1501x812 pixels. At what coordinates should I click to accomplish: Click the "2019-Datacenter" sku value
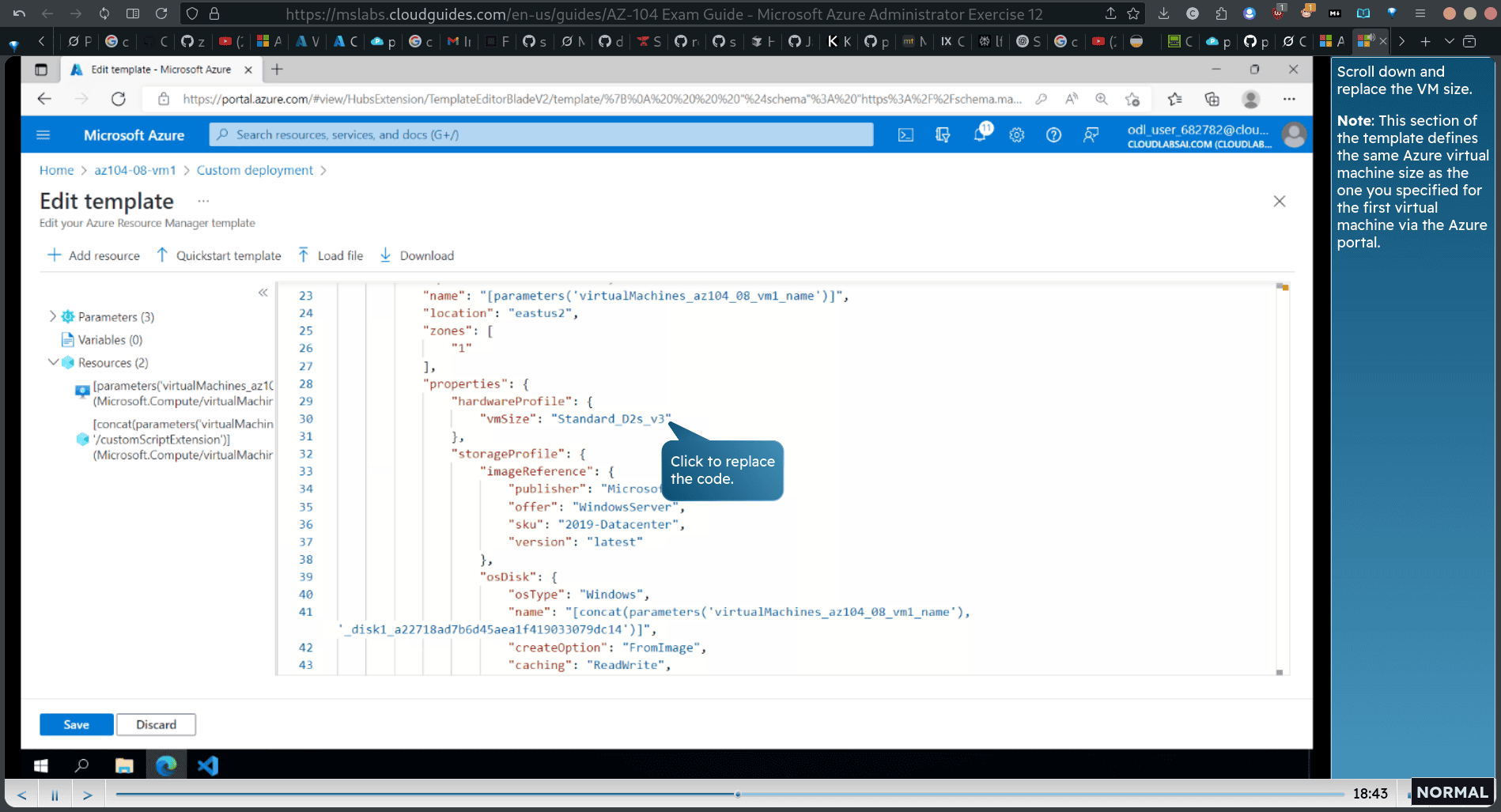(618, 524)
